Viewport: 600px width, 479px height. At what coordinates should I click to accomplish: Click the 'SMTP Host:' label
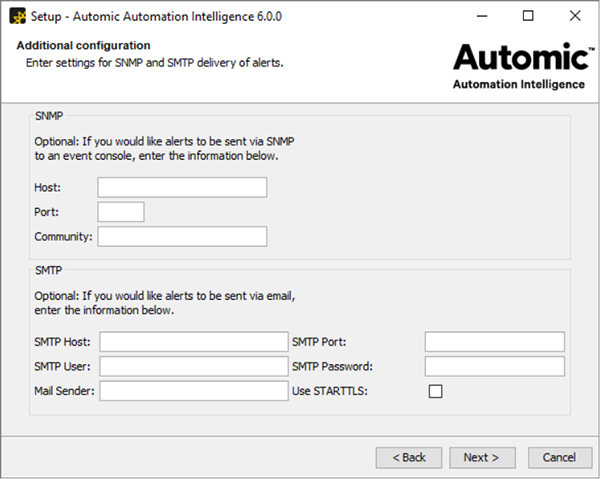coord(62,342)
